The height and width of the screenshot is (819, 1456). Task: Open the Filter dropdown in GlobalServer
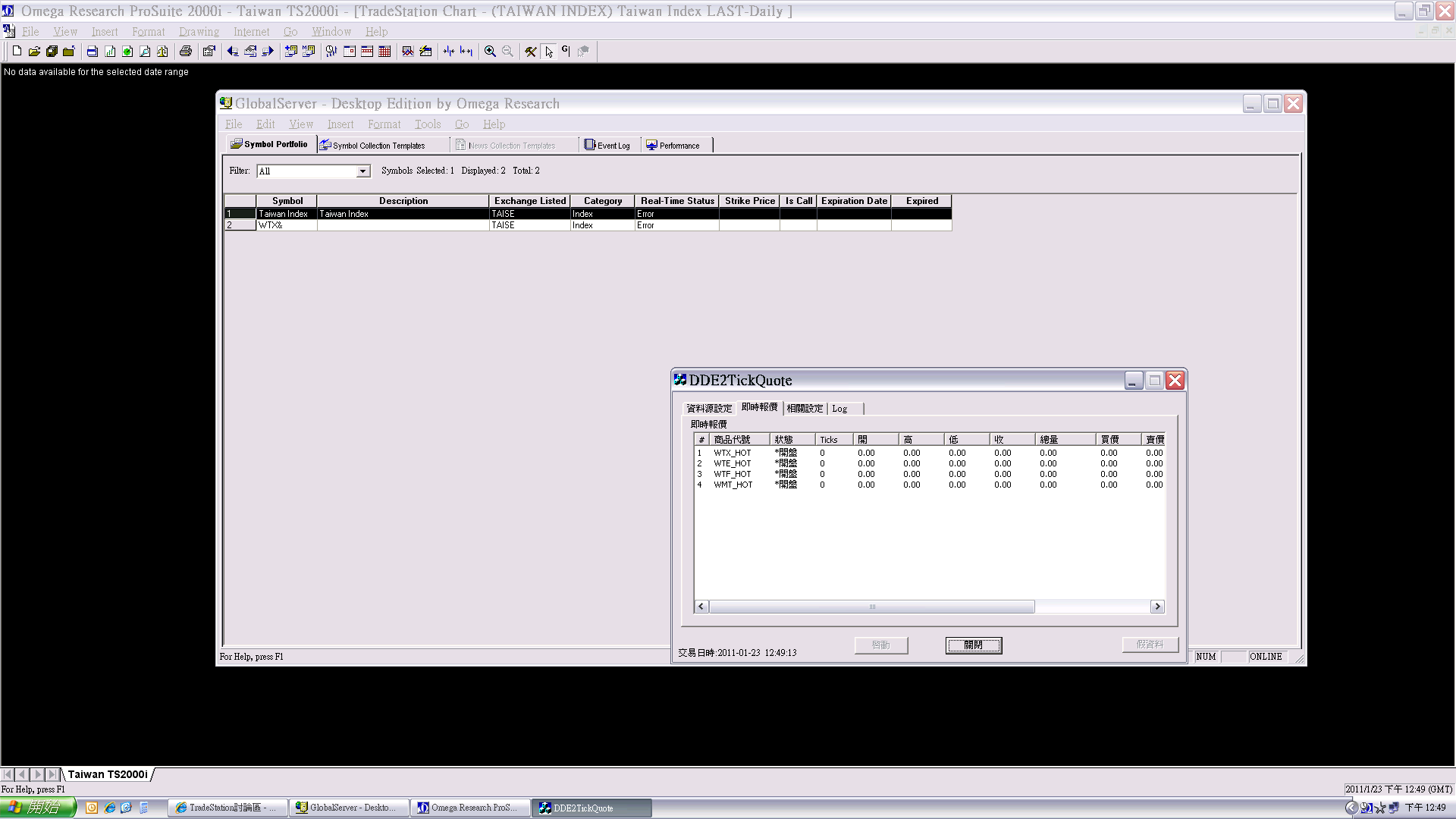coord(362,171)
